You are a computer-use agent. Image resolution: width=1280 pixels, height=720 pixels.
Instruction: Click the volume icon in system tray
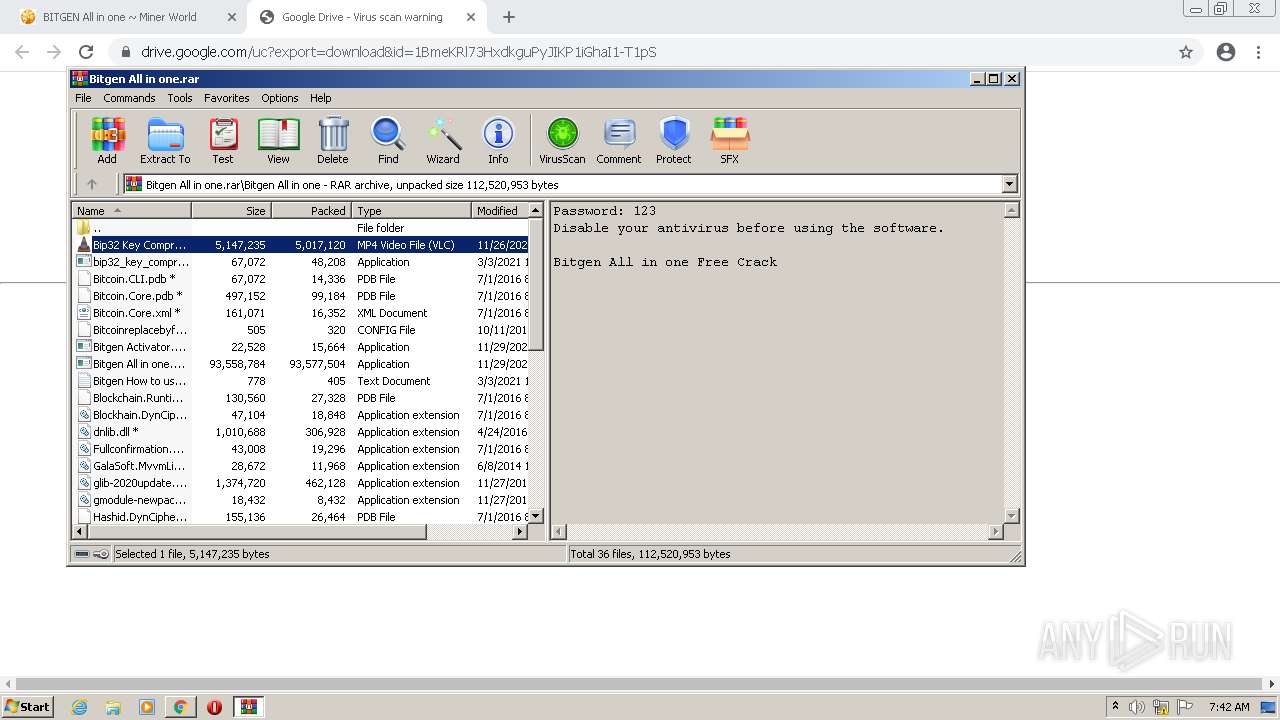1137,707
